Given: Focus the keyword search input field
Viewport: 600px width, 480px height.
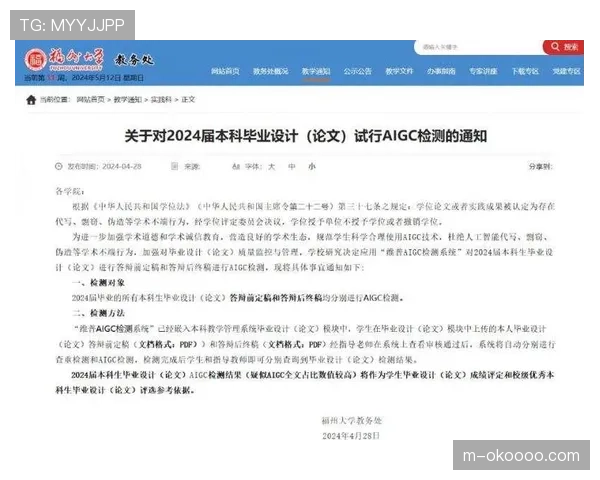Looking at the screenshot, I should 478,47.
